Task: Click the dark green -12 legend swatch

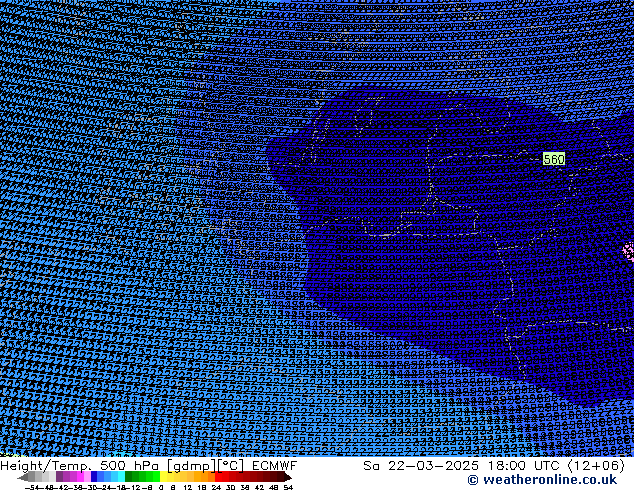Action: coord(129,477)
